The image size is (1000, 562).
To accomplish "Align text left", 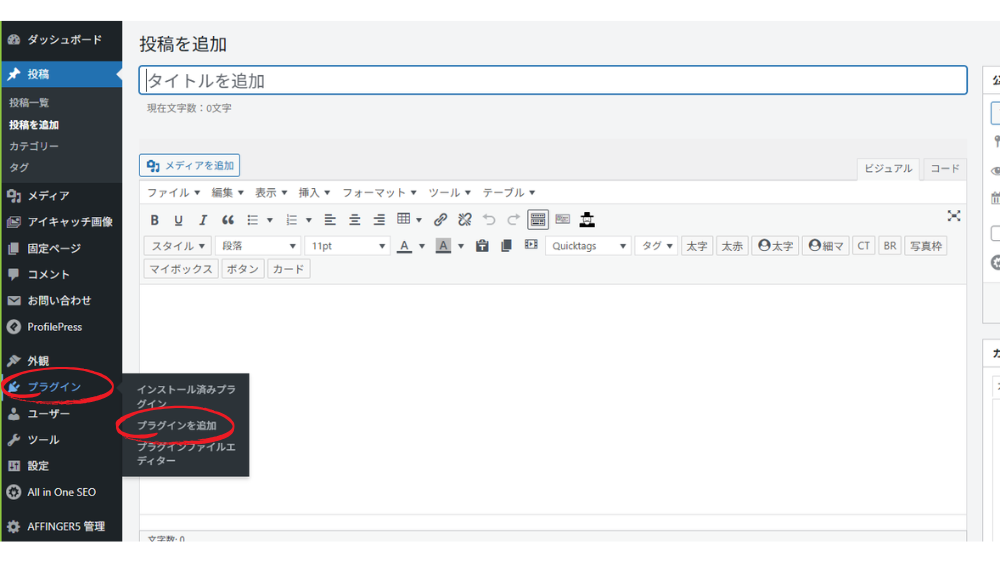I will [330, 220].
